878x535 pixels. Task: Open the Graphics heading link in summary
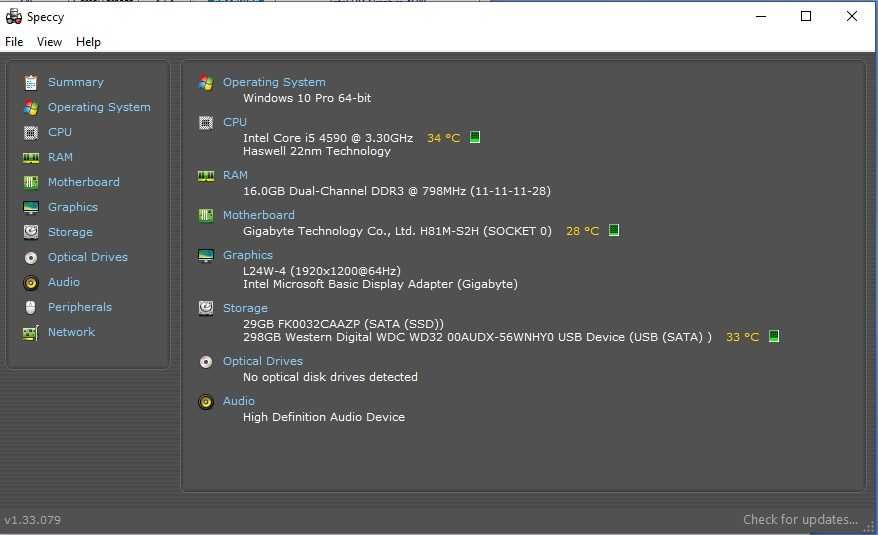[248, 255]
